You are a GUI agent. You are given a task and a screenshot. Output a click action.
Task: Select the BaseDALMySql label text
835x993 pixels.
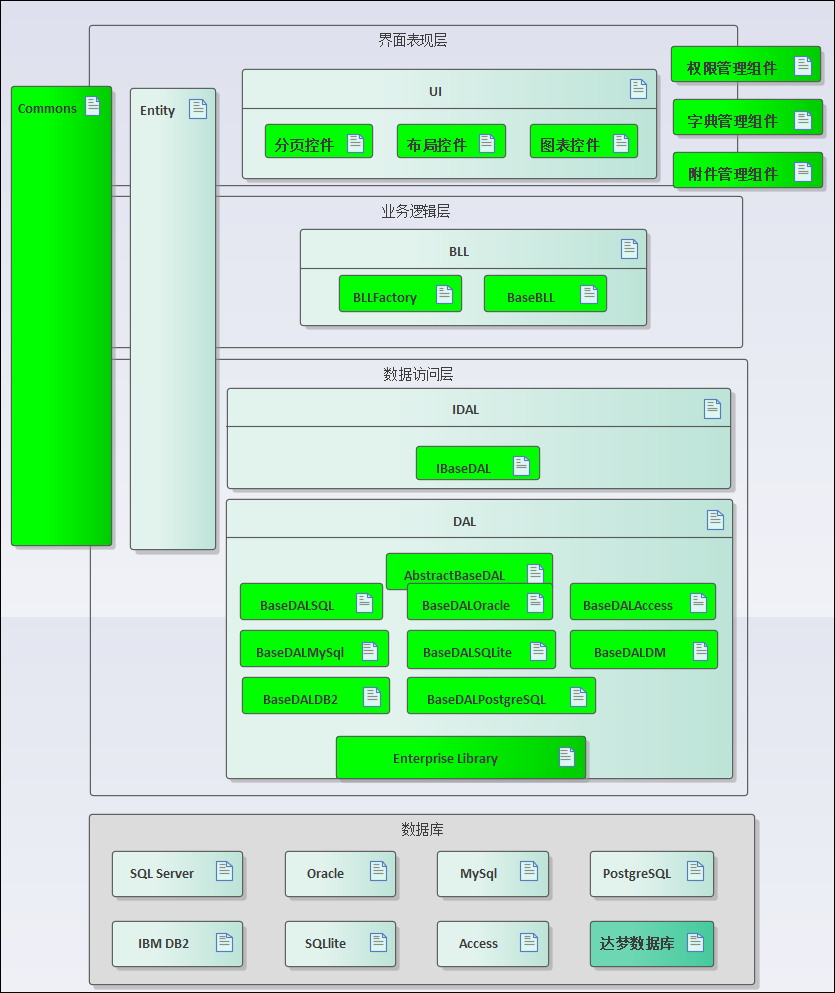point(300,653)
